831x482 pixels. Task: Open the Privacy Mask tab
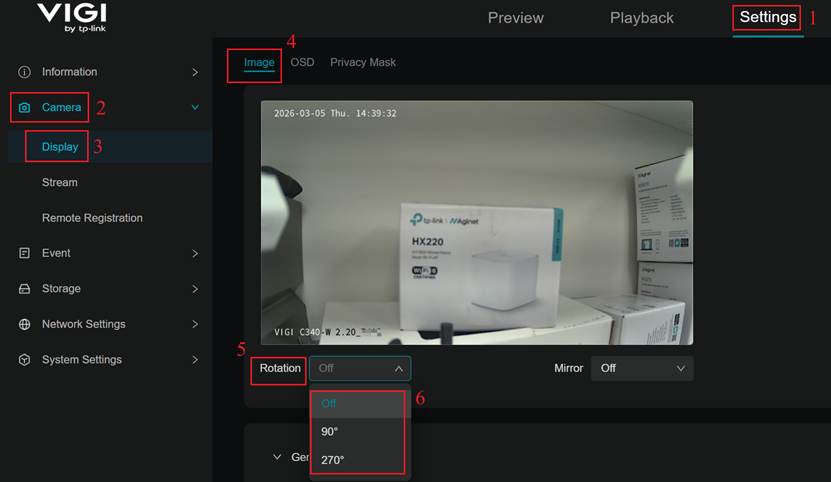click(x=363, y=62)
